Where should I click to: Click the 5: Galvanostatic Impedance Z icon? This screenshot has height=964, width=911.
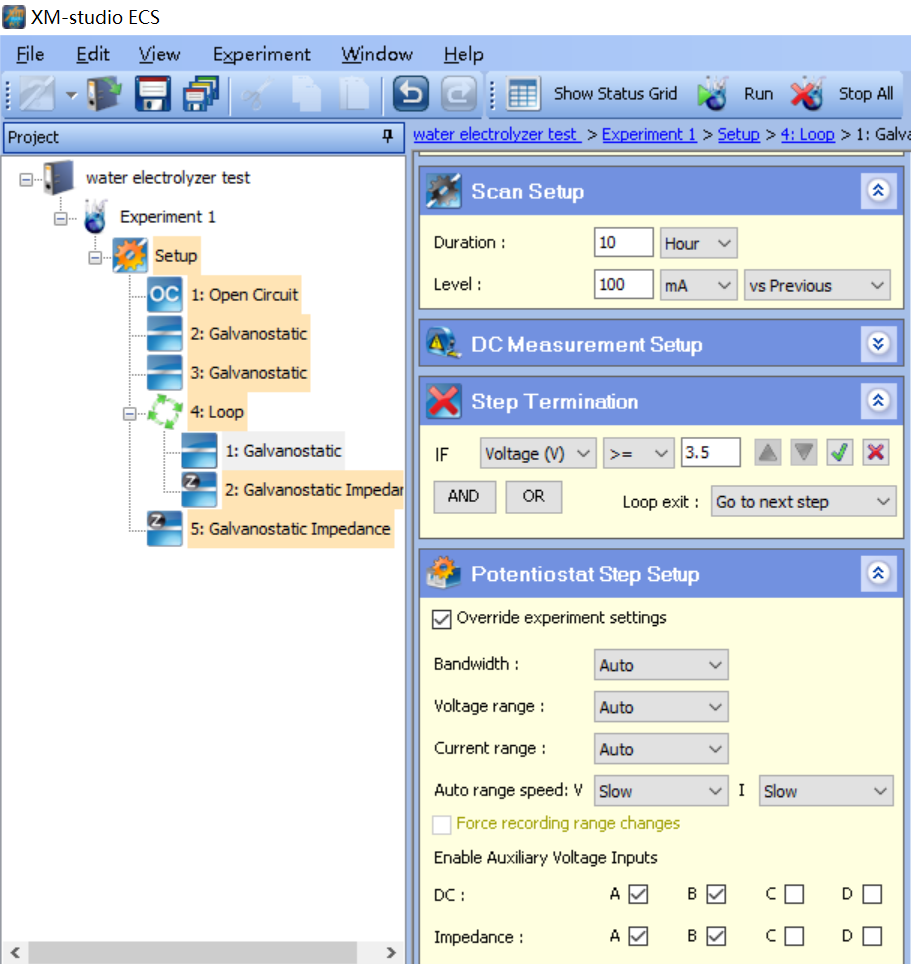click(x=165, y=529)
